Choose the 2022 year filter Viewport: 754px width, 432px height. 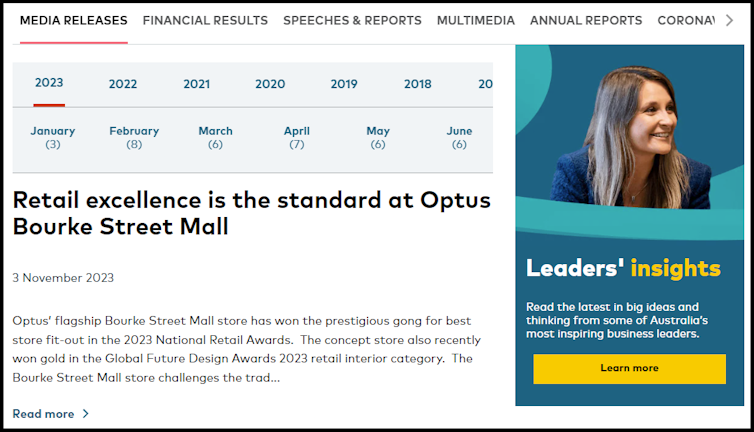123,84
